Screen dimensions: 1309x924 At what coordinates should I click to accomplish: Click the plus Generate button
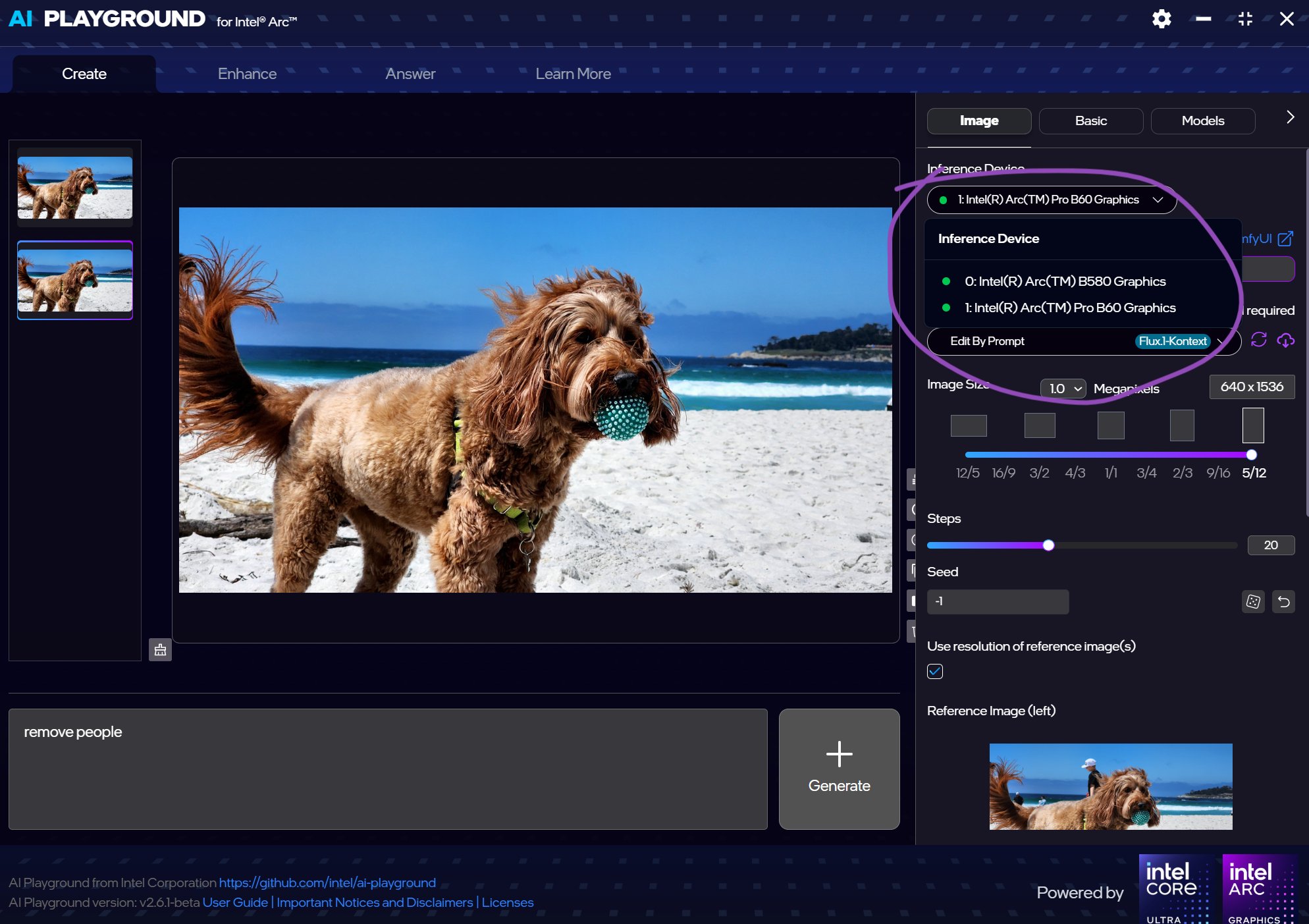[839, 769]
